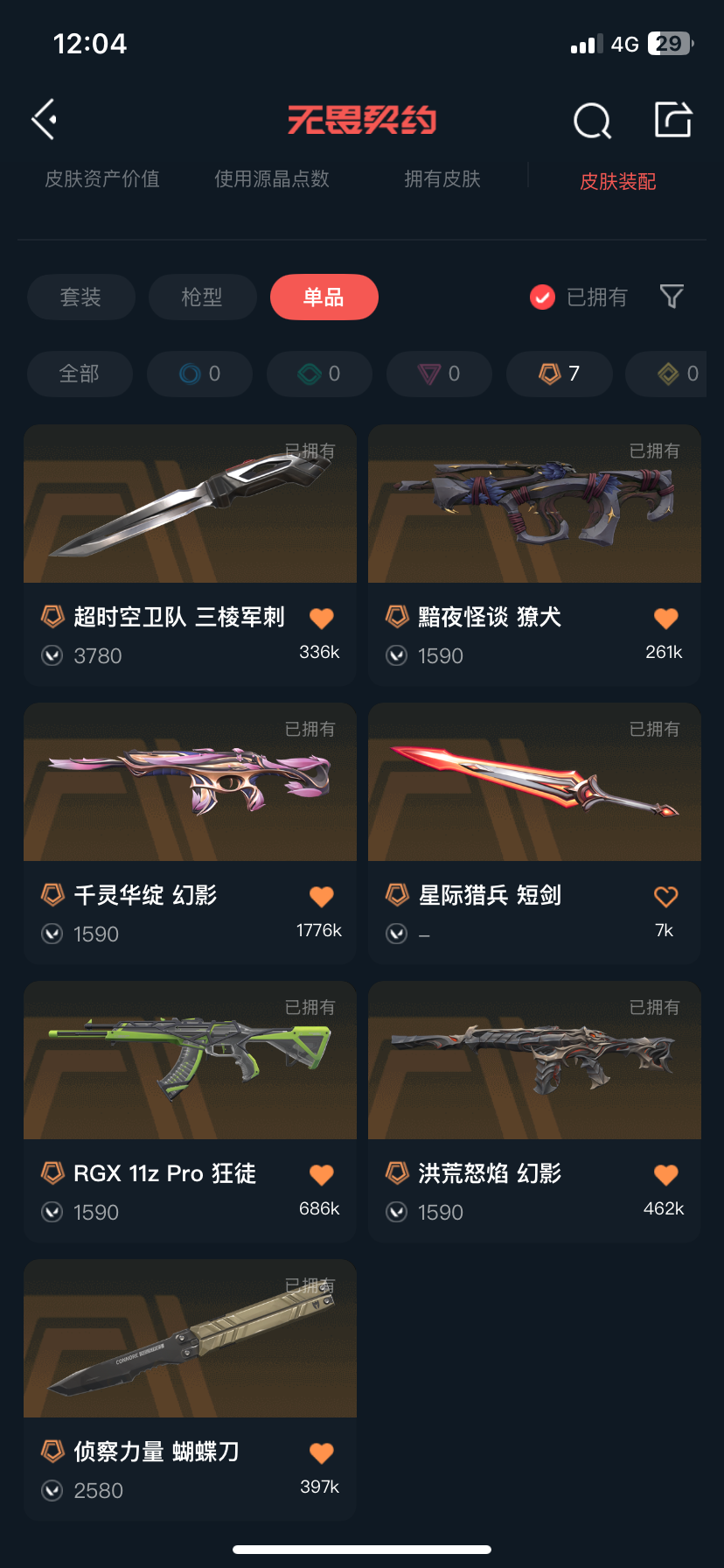Toggle heart on RGX 11z Pro 狂徒
The height and width of the screenshot is (1568, 724).
coord(322,1175)
